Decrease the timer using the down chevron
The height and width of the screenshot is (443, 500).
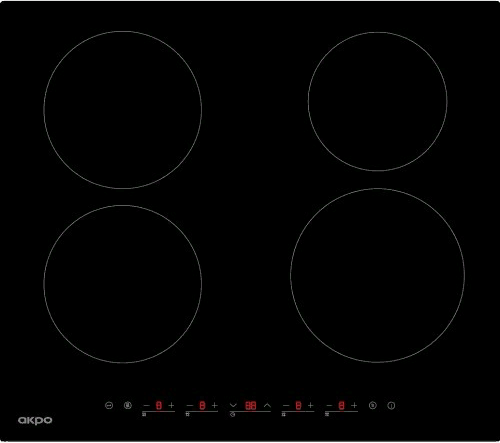click(x=233, y=405)
